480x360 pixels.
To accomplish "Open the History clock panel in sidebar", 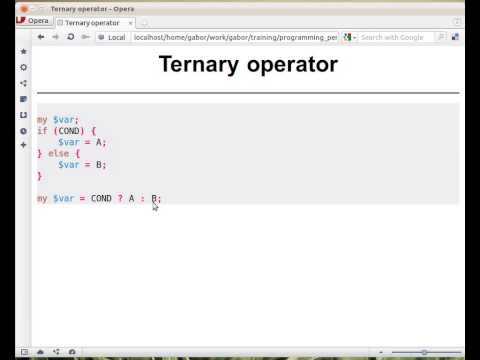I will (x=23, y=131).
